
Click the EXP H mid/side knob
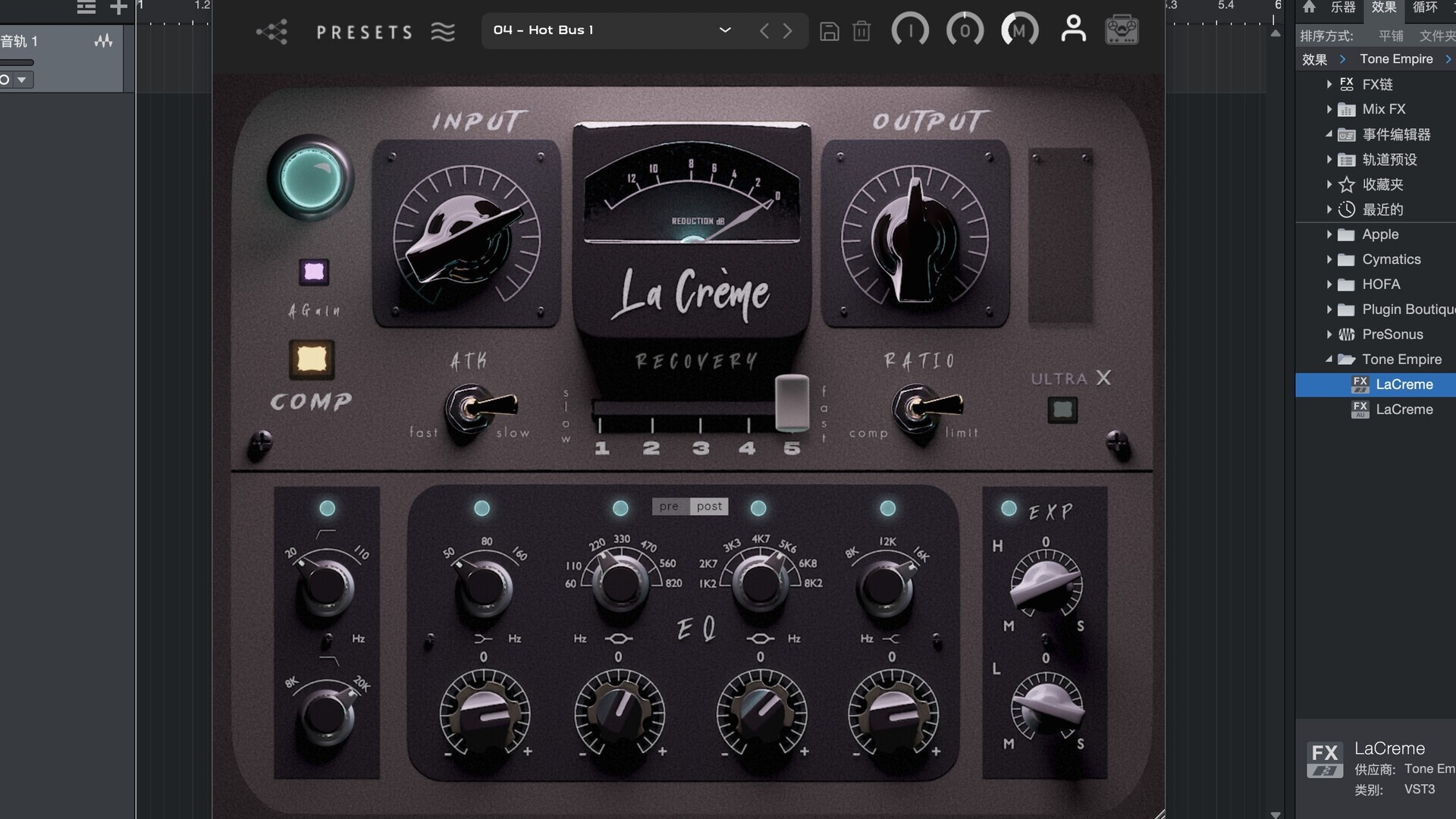tap(1046, 585)
